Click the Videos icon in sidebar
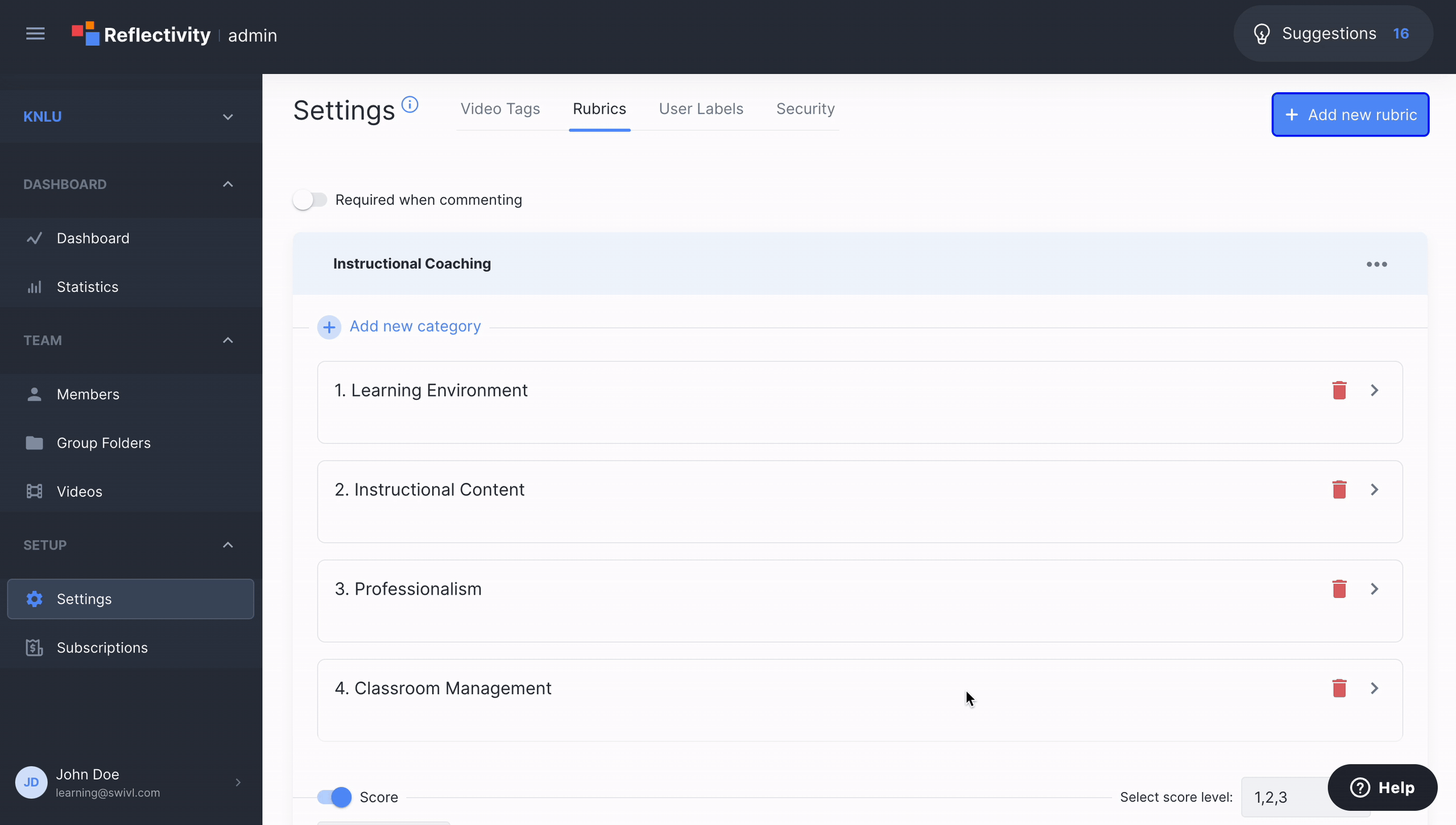 [34, 491]
